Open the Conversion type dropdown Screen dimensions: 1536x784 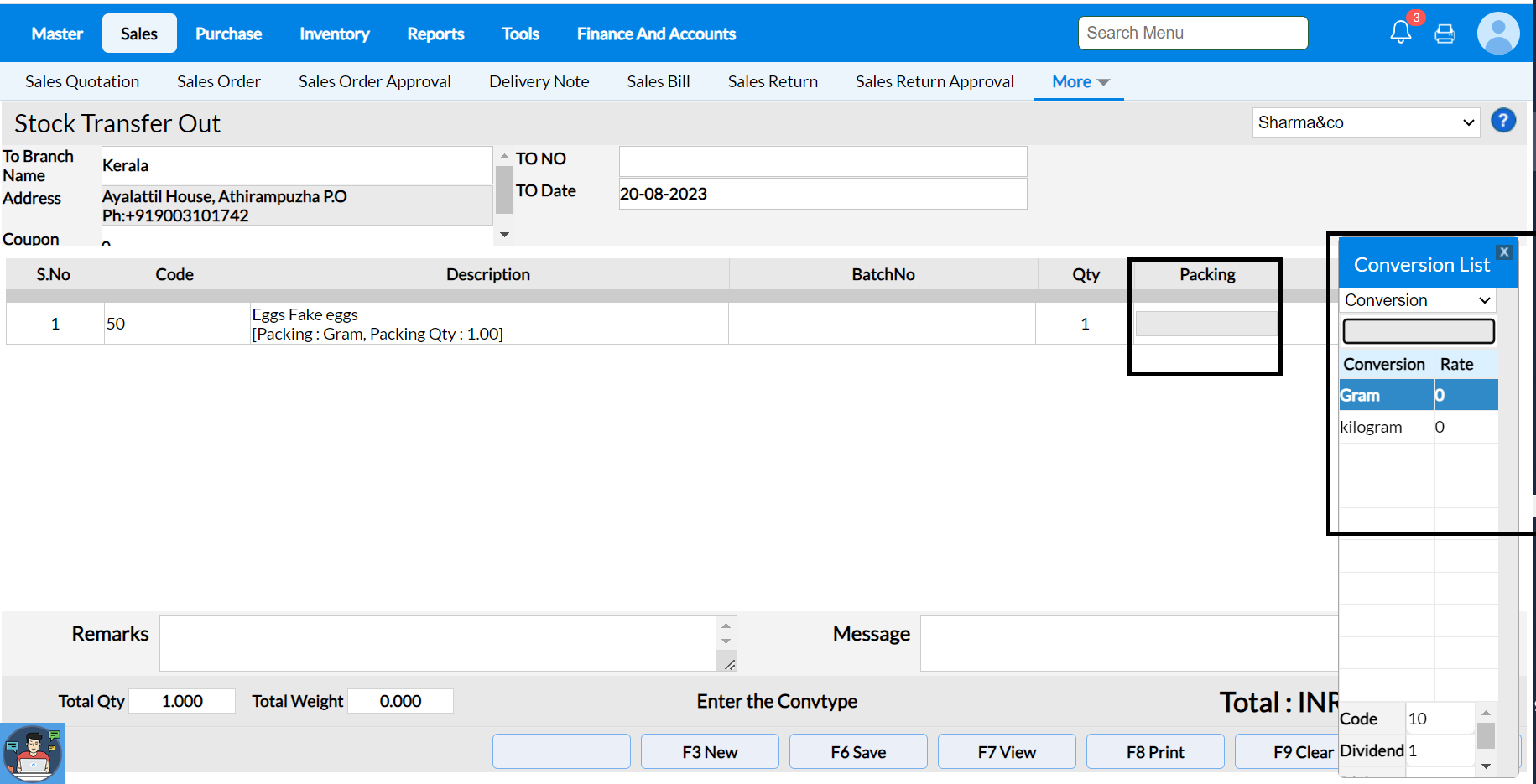pyautogui.click(x=1416, y=300)
